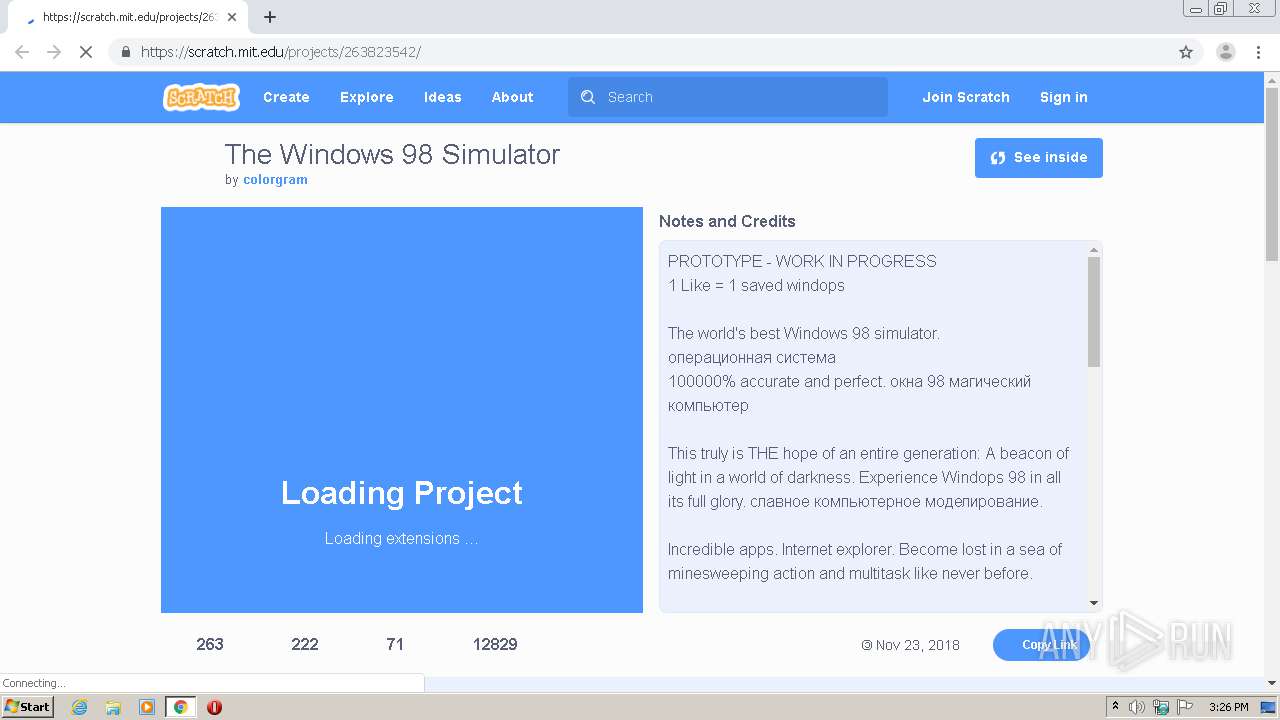The image size is (1280, 720).
Task: Click Show desktop button at taskbar end
Action: click(1268, 707)
